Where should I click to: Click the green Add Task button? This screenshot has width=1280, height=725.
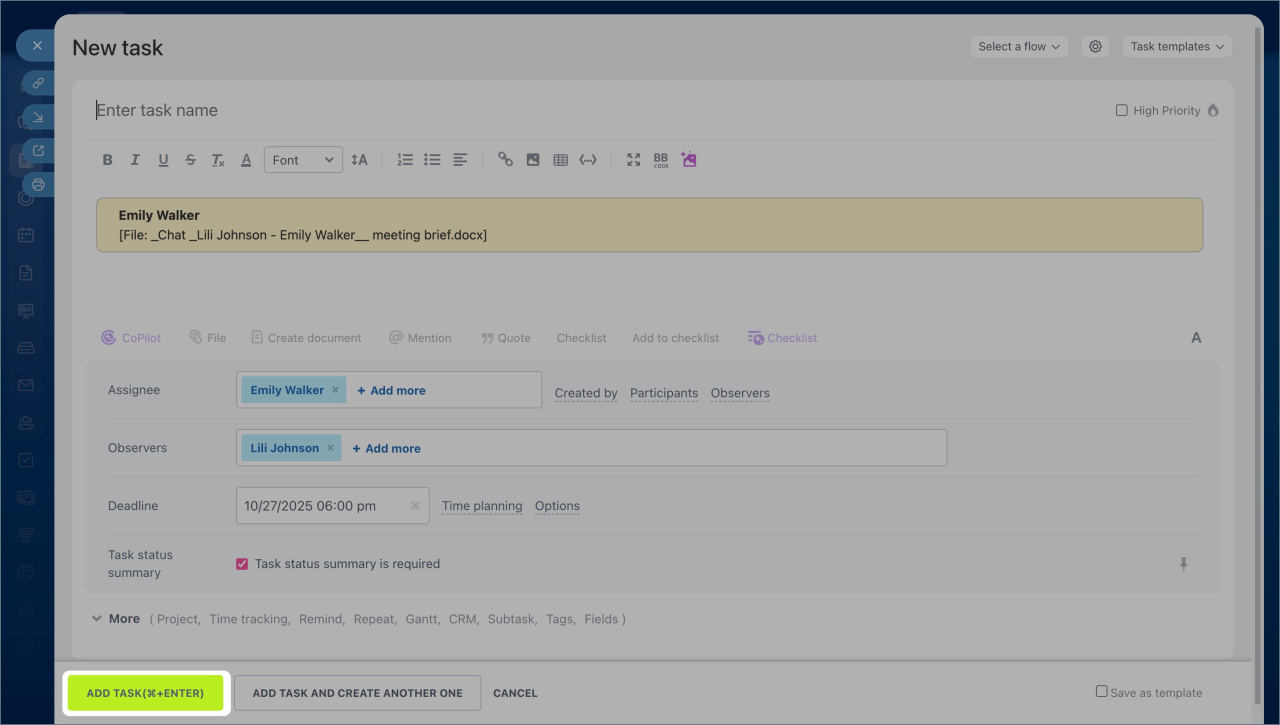146,693
